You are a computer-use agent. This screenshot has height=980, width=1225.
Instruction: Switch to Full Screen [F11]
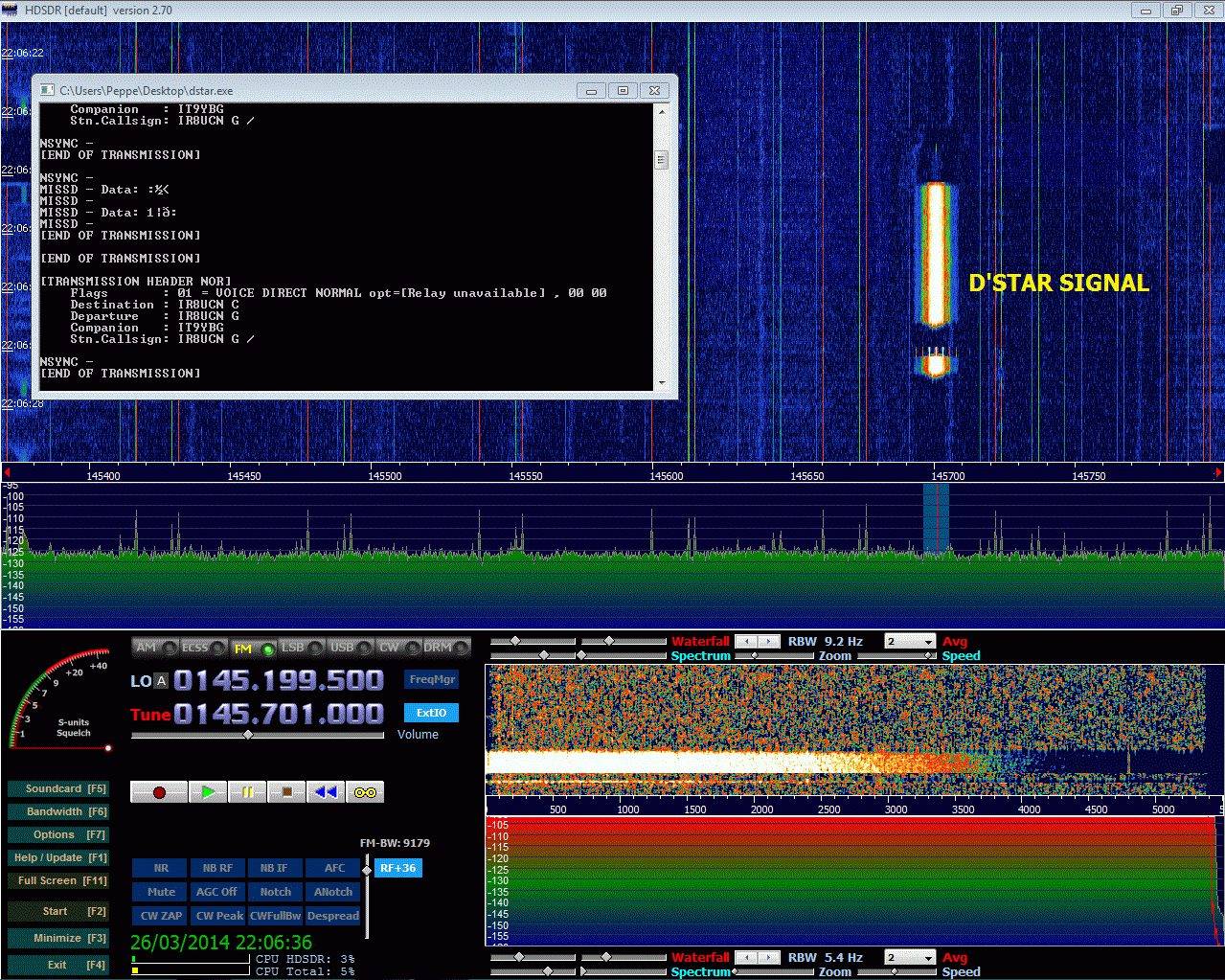click(x=57, y=881)
